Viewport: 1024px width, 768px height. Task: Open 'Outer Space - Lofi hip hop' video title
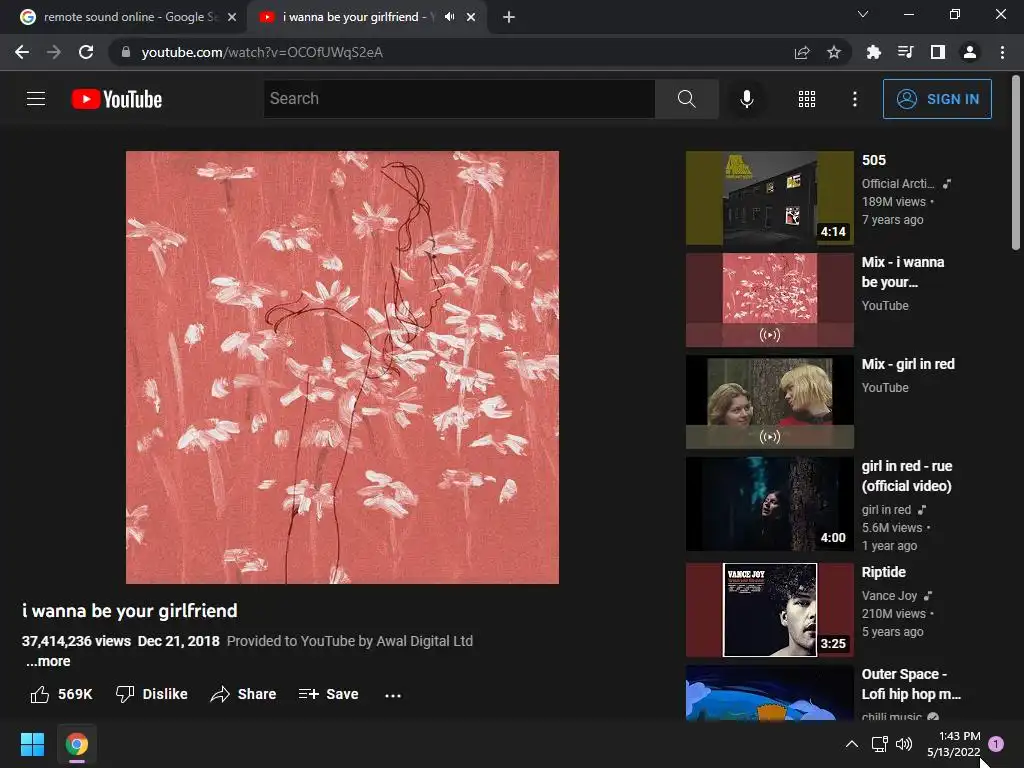[x=911, y=684]
